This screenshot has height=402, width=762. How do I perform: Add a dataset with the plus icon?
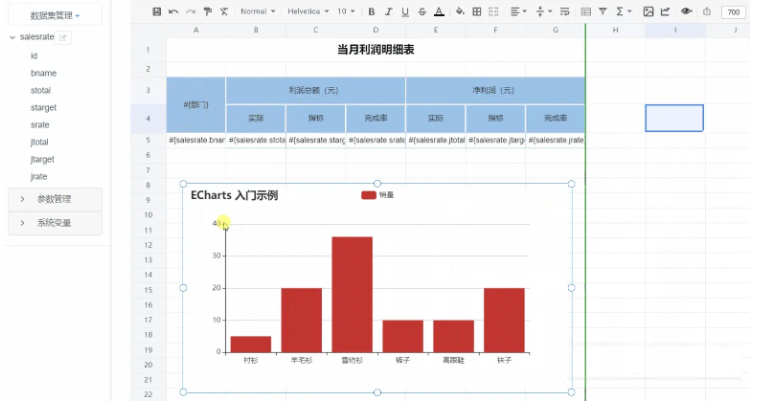[77, 16]
